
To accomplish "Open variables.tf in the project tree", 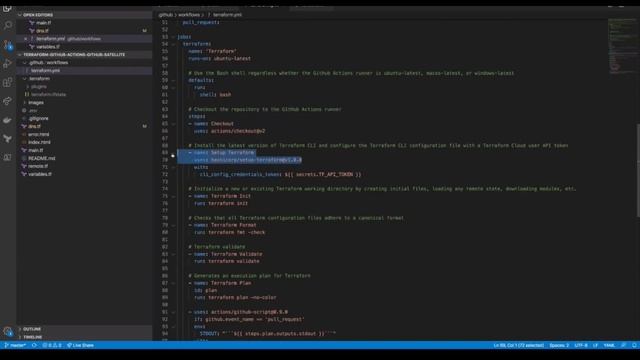I will tap(40, 174).
